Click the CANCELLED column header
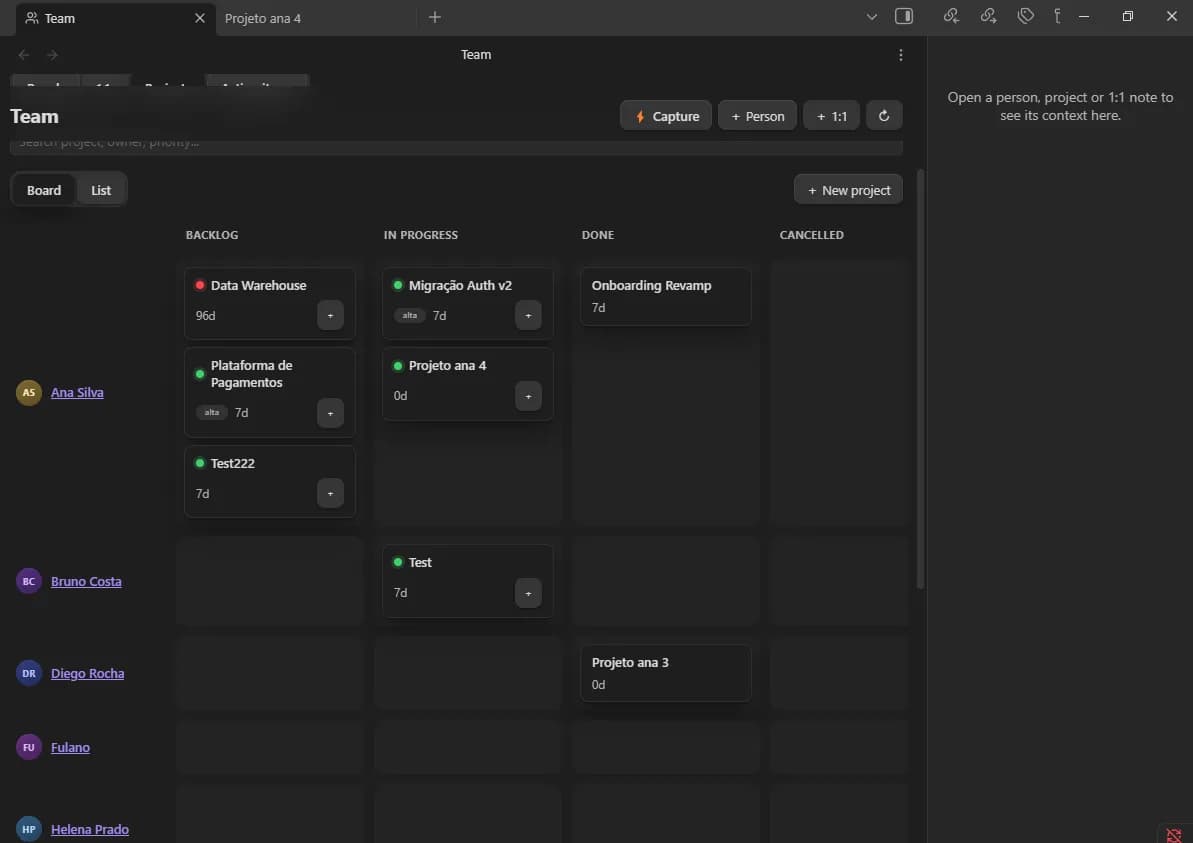This screenshot has height=843, width=1193. 812,235
